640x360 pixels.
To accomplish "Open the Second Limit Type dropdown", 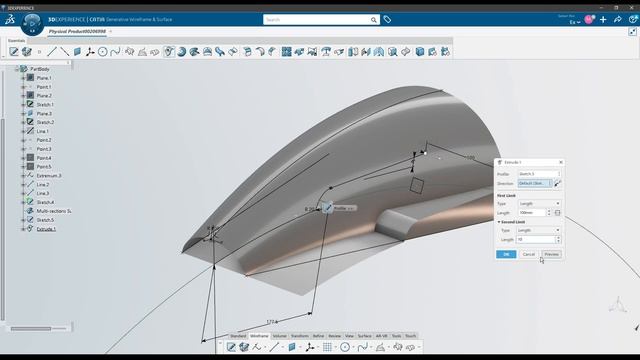I will tap(538, 230).
